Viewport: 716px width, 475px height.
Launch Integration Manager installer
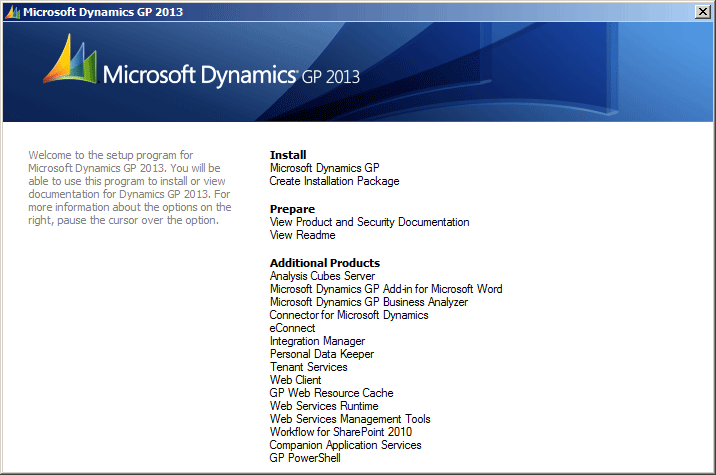pyautogui.click(x=317, y=341)
